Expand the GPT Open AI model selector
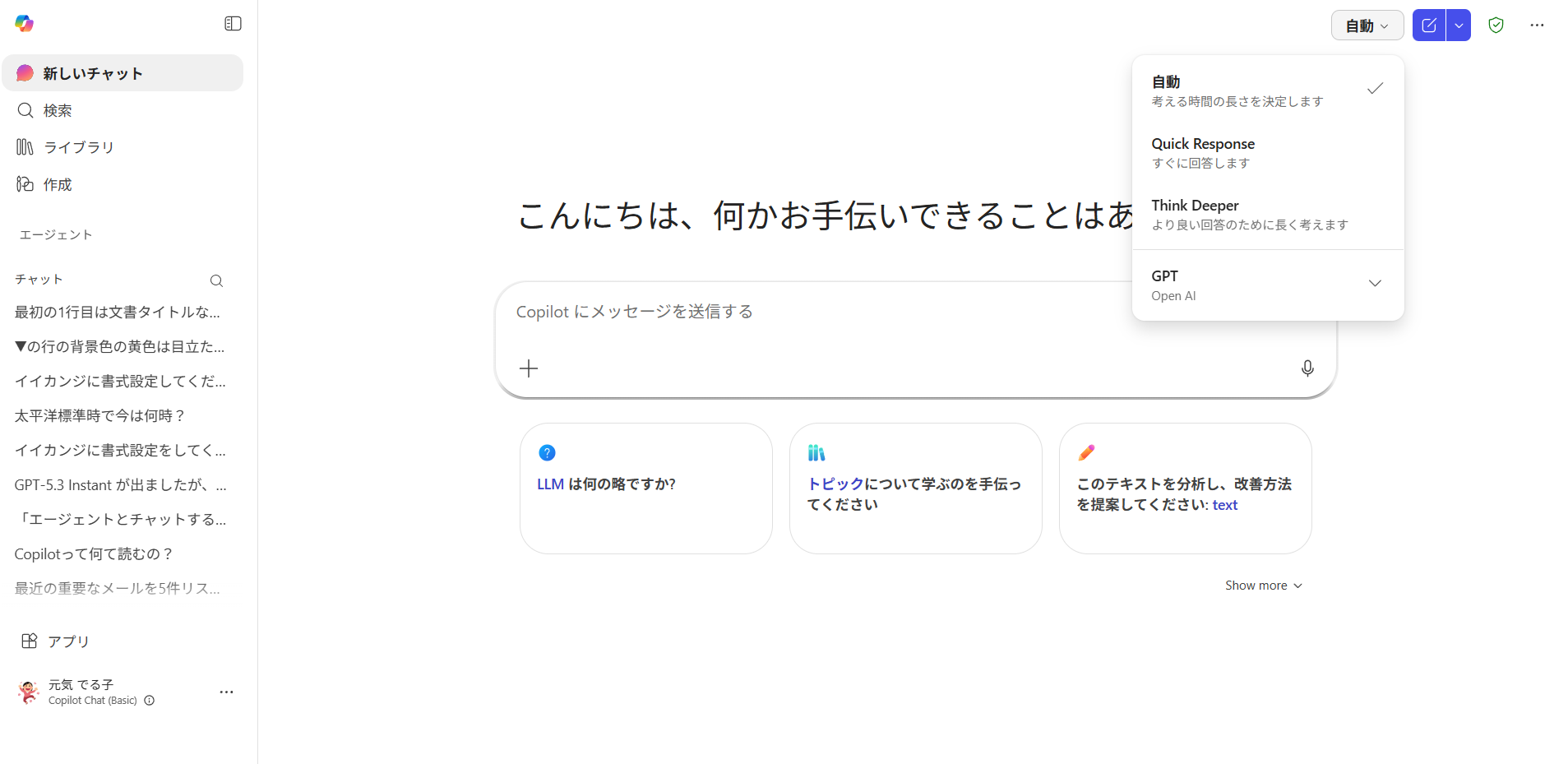This screenshot has width=1568, height=764. click(1266, 285)
